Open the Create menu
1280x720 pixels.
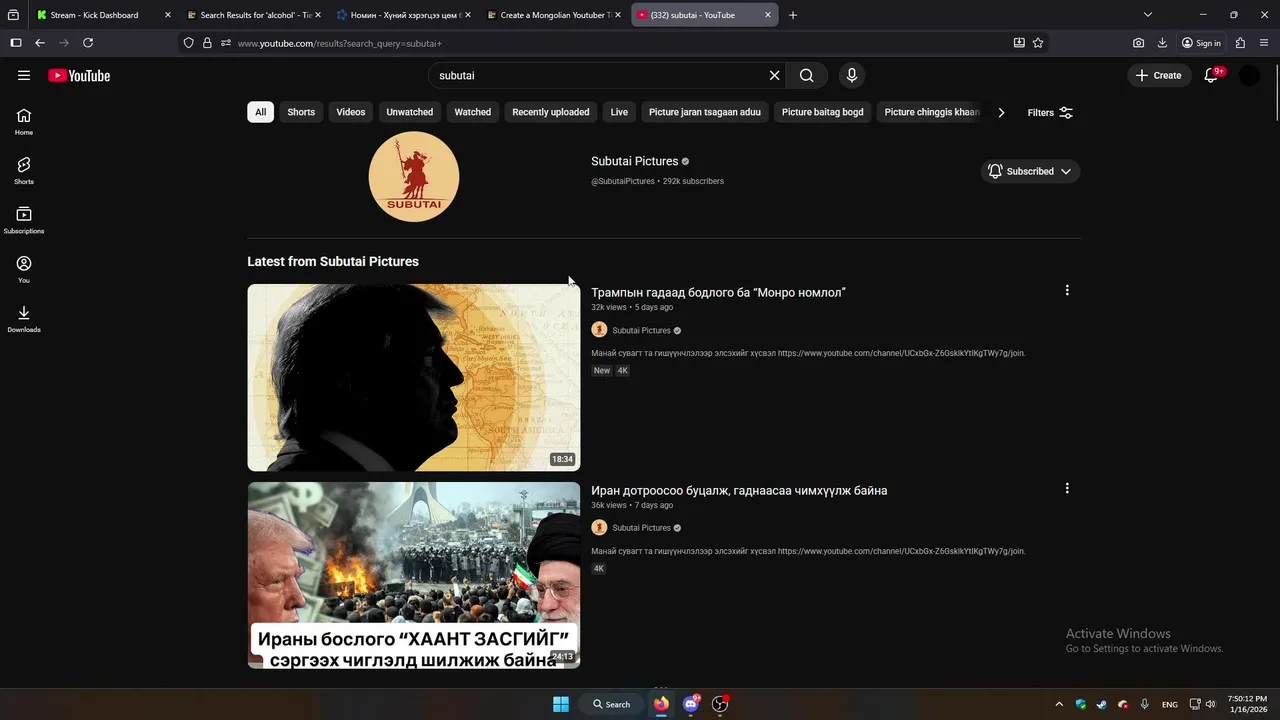1159,75
